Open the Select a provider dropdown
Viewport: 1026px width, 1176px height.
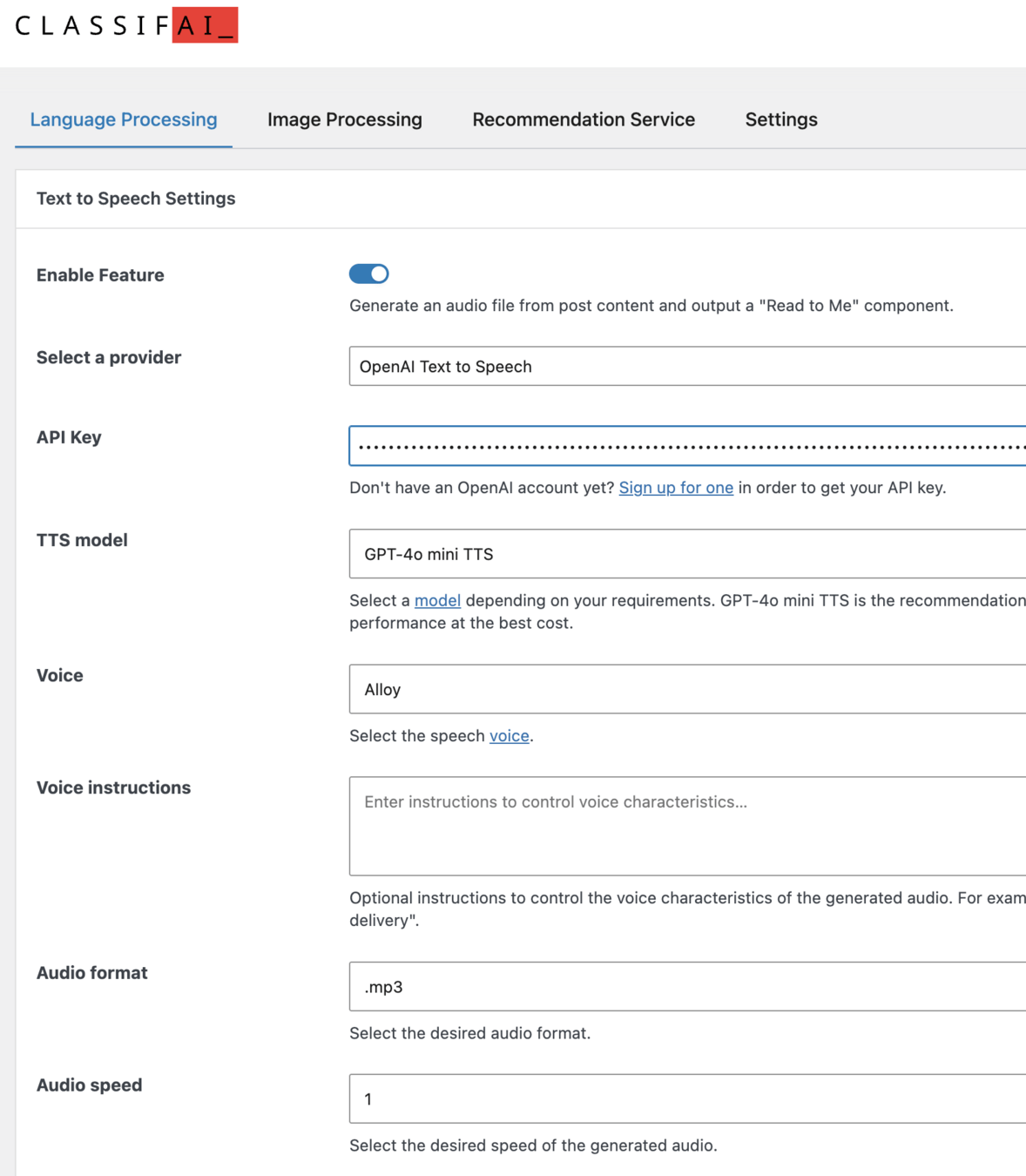686,367
